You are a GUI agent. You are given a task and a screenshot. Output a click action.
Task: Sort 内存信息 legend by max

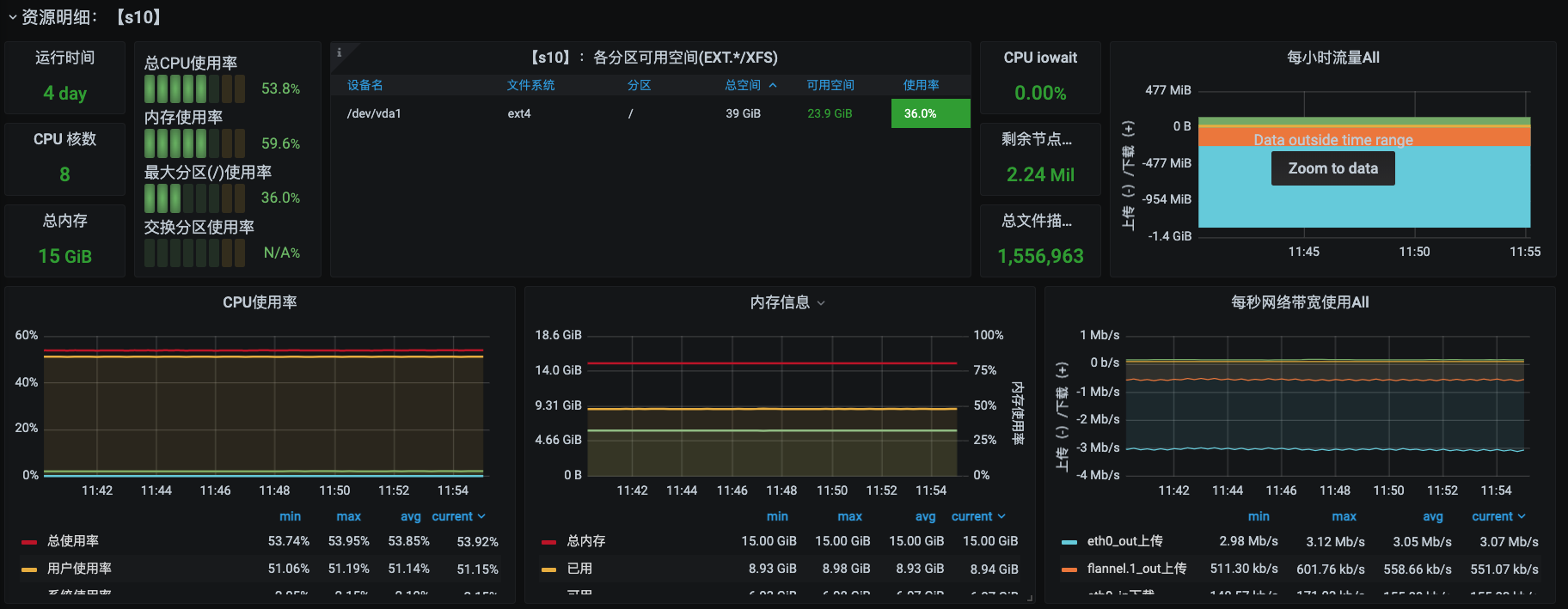849,516
